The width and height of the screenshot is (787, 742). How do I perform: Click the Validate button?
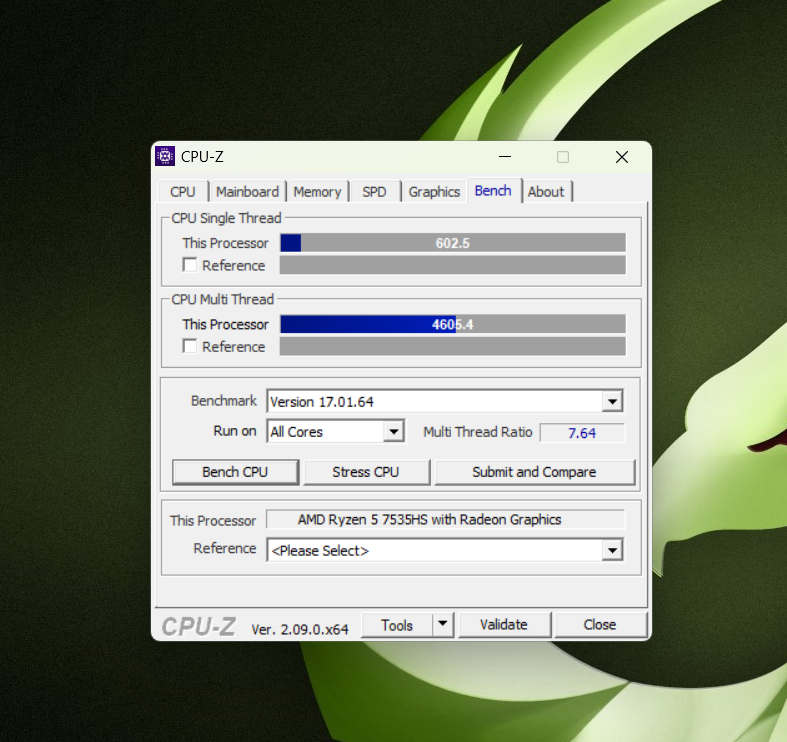tap(504, 625)
